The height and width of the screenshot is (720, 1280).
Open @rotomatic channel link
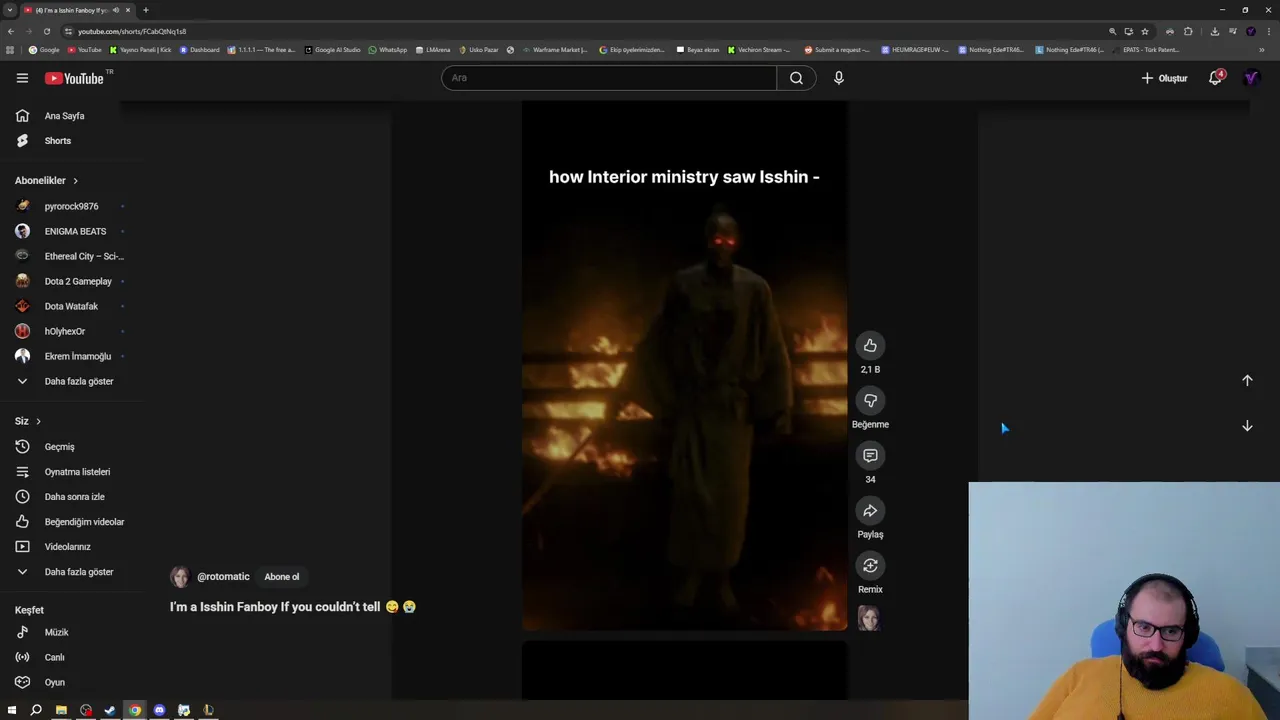pyautogui.click(x=223, y=577)
